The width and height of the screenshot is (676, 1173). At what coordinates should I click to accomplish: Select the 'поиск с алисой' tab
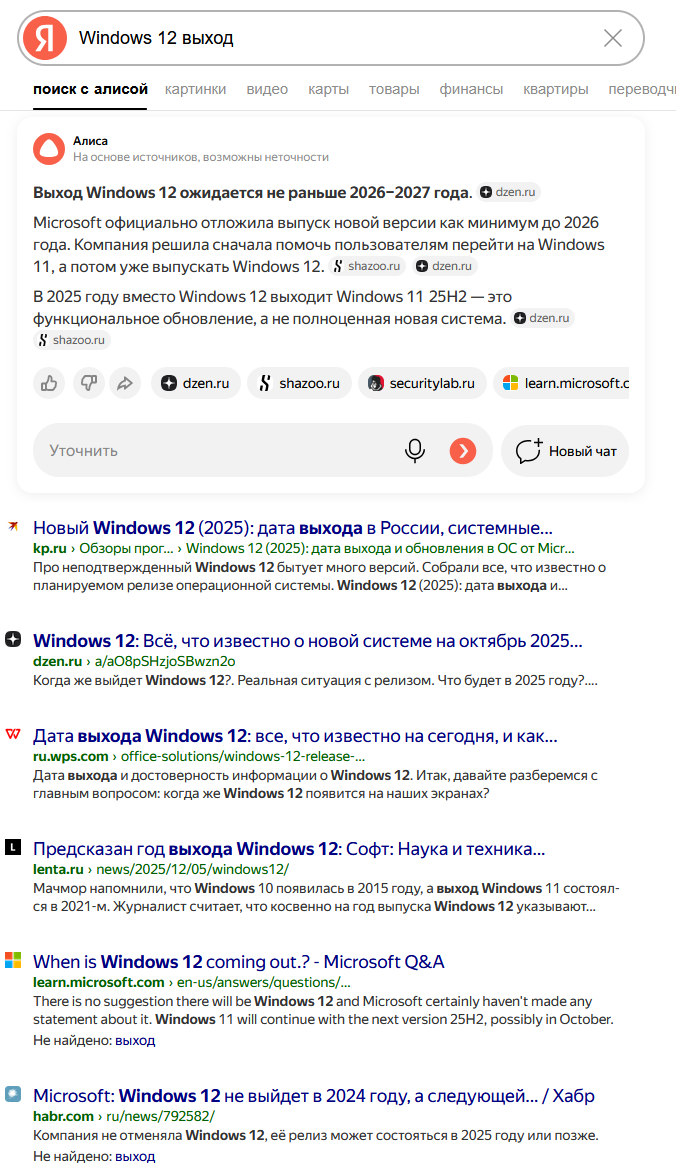[x=90, y=89]
